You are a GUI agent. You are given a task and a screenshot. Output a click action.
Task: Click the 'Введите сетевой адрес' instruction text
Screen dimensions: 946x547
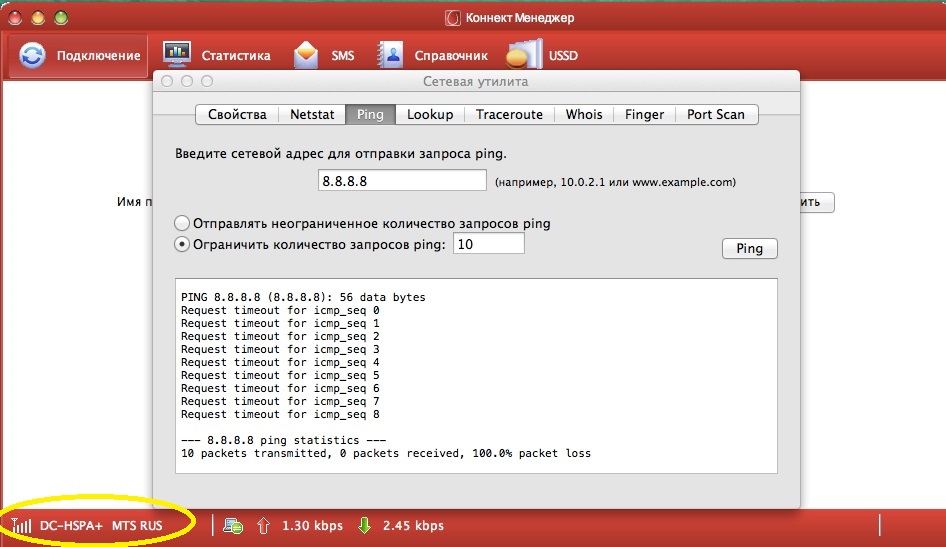341,154
